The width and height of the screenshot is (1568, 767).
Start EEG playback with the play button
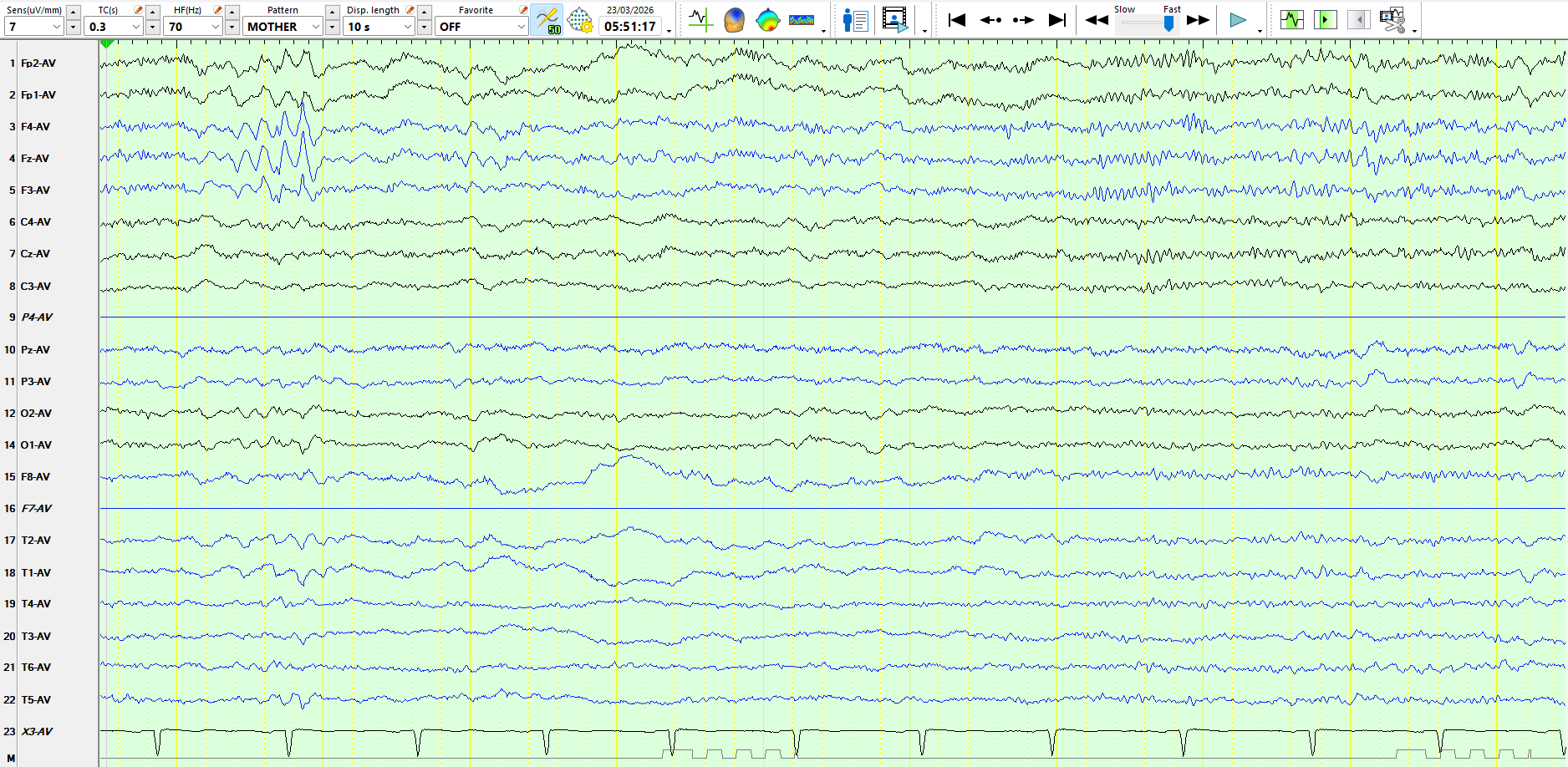pyautogui.click(x=1238, y=20)
